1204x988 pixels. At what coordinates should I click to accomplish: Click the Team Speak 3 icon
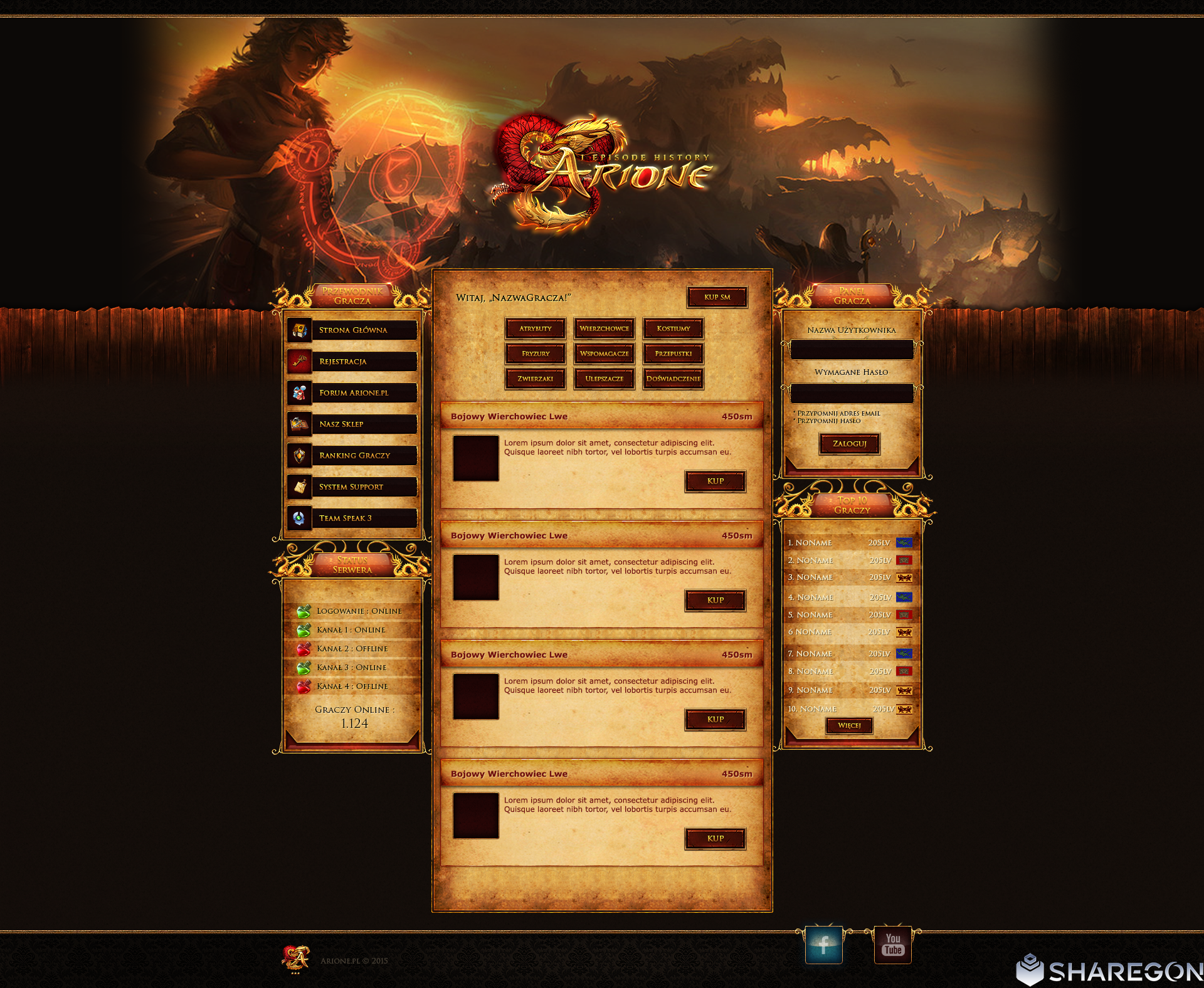[300, 518]
